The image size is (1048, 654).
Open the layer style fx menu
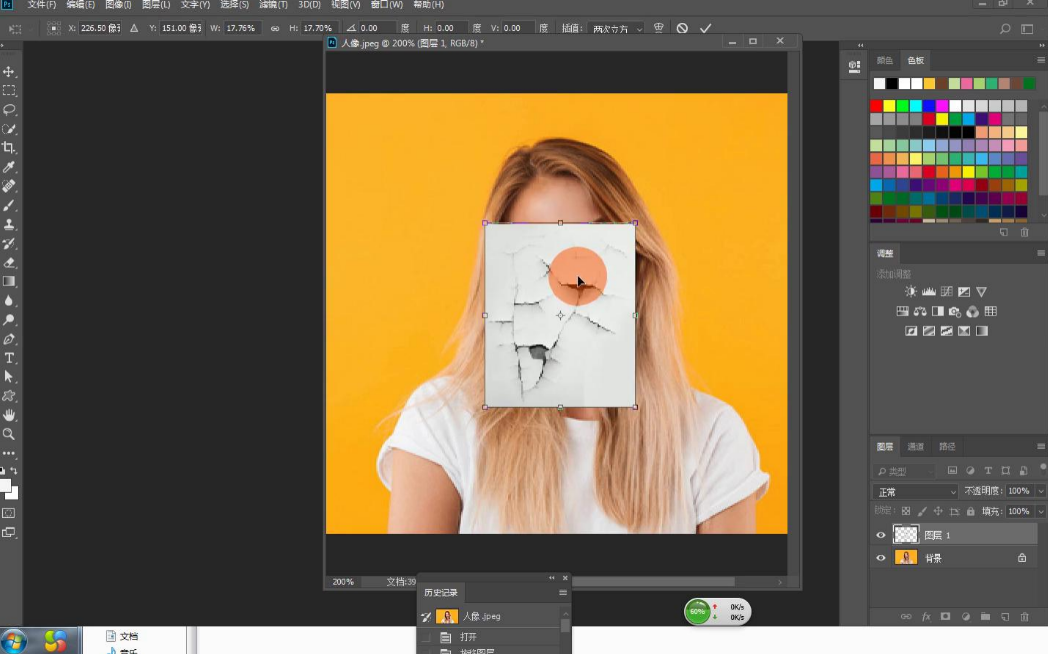point(926,617)
